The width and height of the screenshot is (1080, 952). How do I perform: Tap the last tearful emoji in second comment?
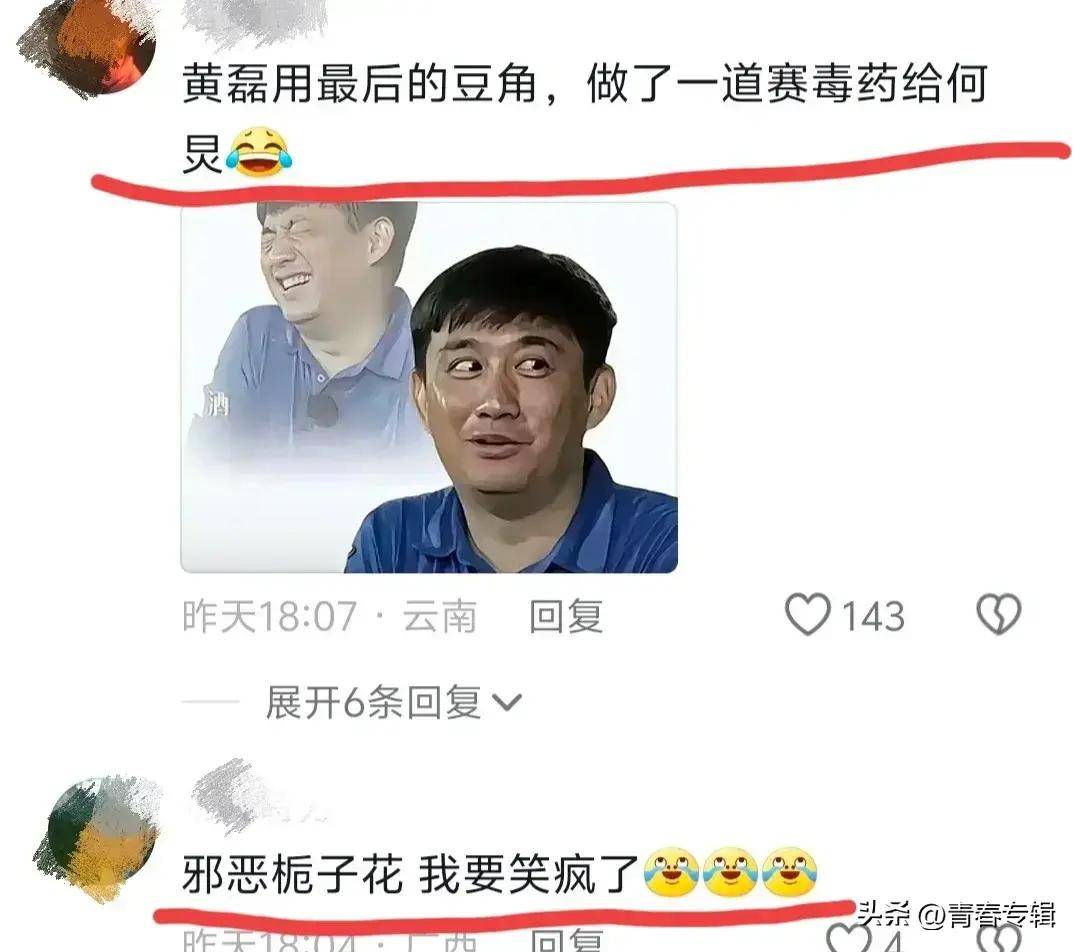790,873
